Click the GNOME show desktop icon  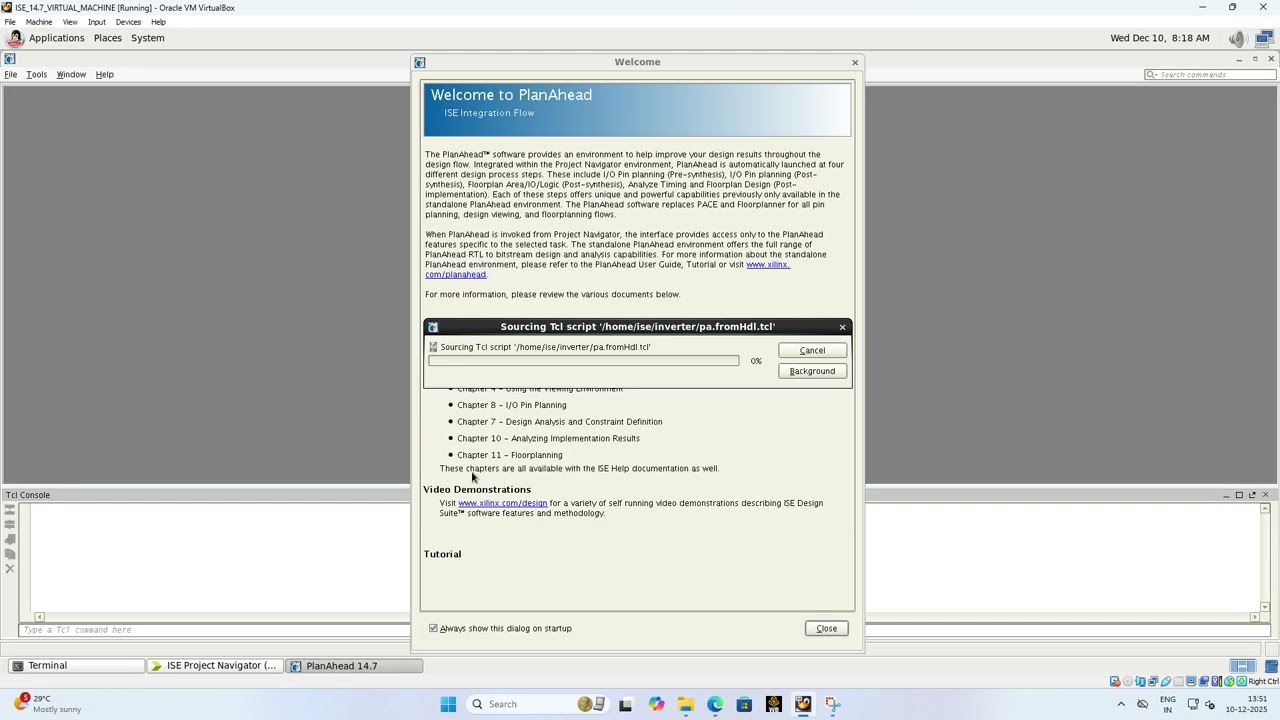[x=1270, y=667]
